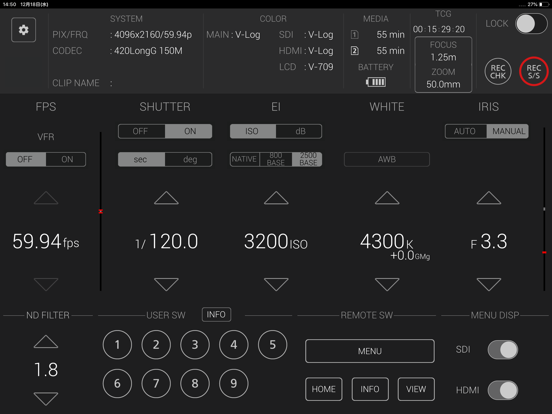The width and height of the screenshot is (552, 414).
Task: Open settings with the gear icon
Action: click(x=23, y=30)
